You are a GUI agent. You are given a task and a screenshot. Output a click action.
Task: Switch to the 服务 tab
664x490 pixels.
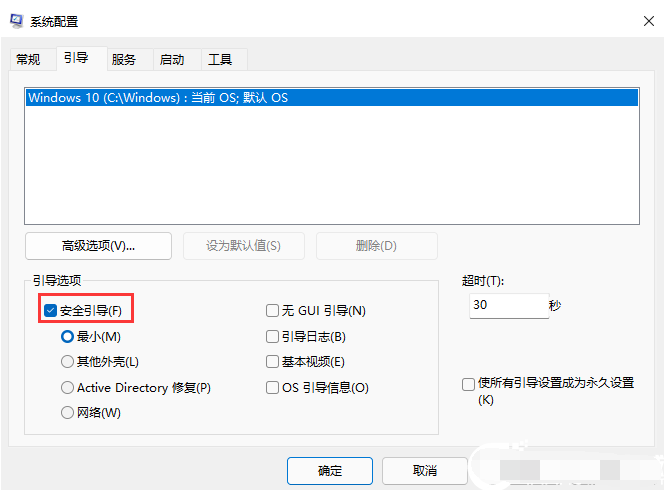pos(124,60)
